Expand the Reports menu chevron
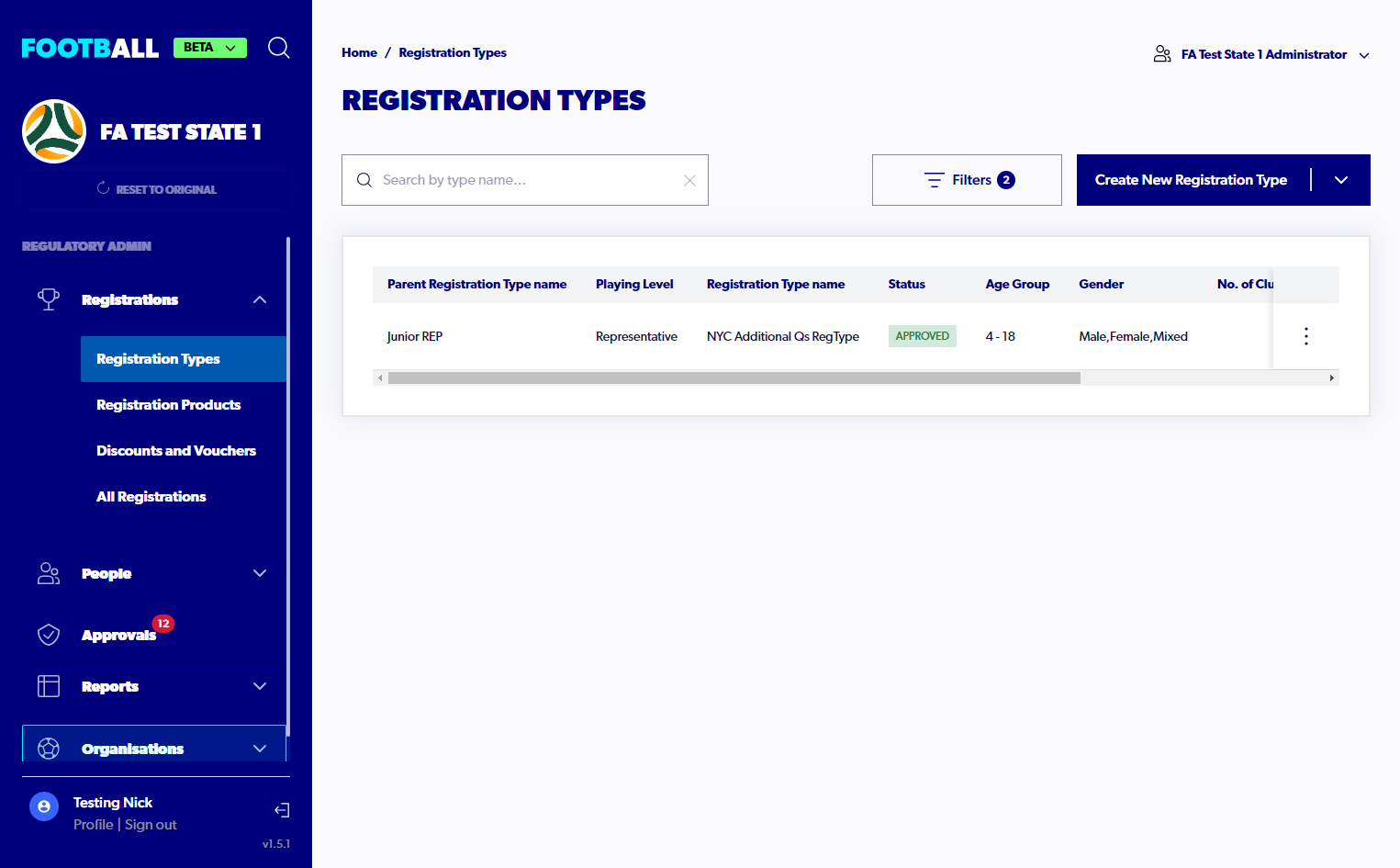This screenshot has height=868, width=1400. click(260, 686)
